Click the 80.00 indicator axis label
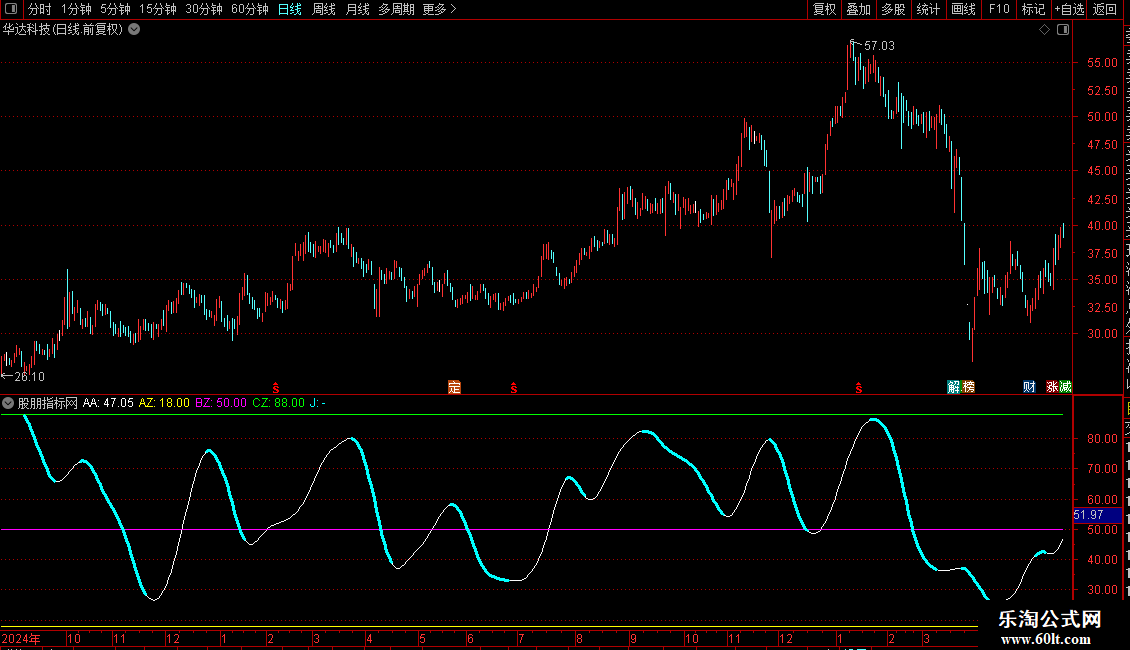 (1103, 438)
